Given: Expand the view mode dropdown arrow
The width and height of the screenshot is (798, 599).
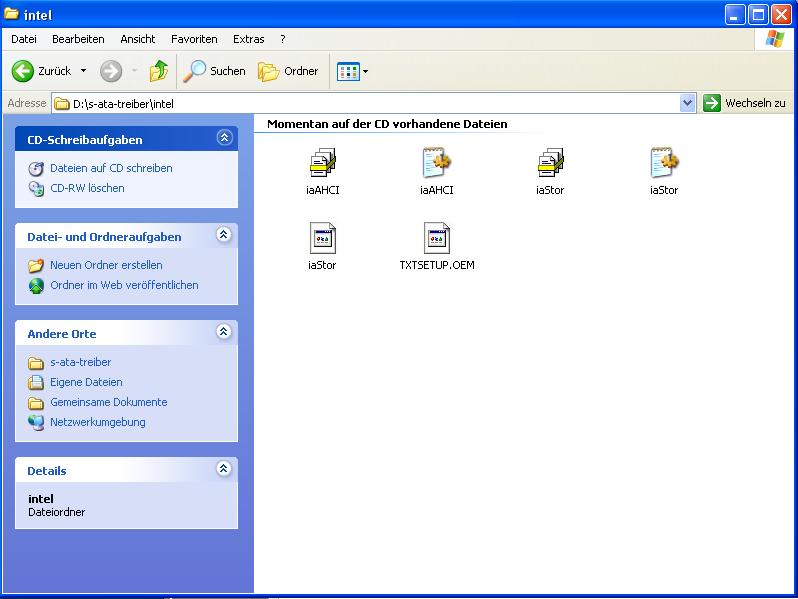Looking at the screenshot, I should tap(365, 71).
